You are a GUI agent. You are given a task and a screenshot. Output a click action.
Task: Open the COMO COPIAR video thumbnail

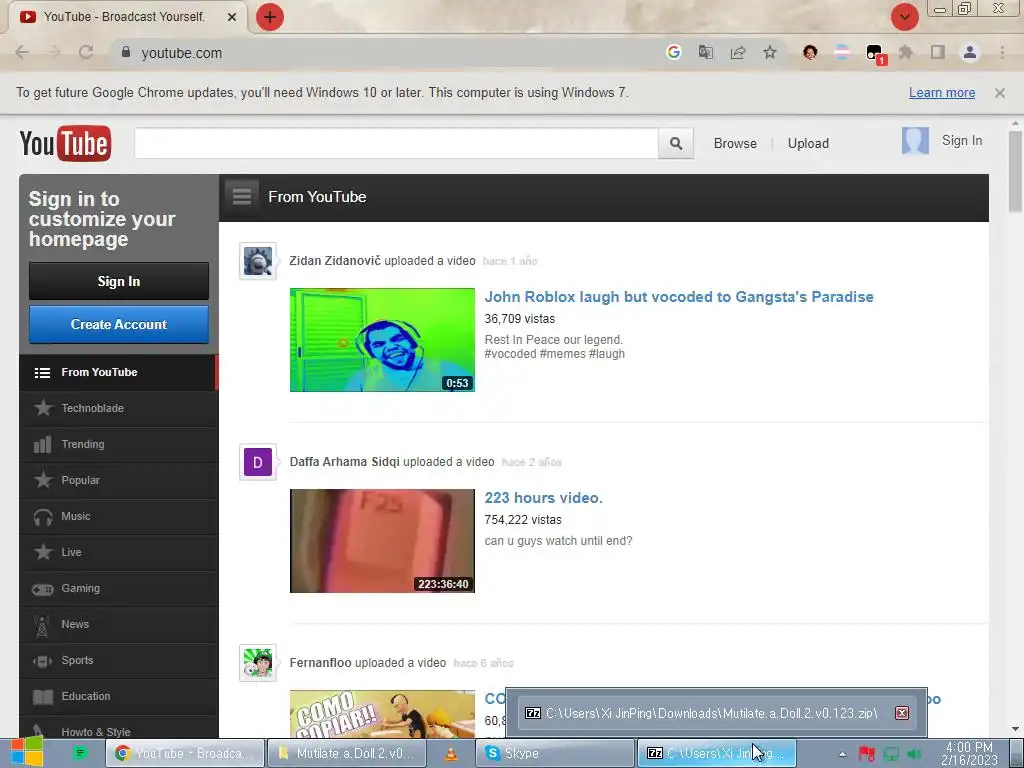pos(382,714)
